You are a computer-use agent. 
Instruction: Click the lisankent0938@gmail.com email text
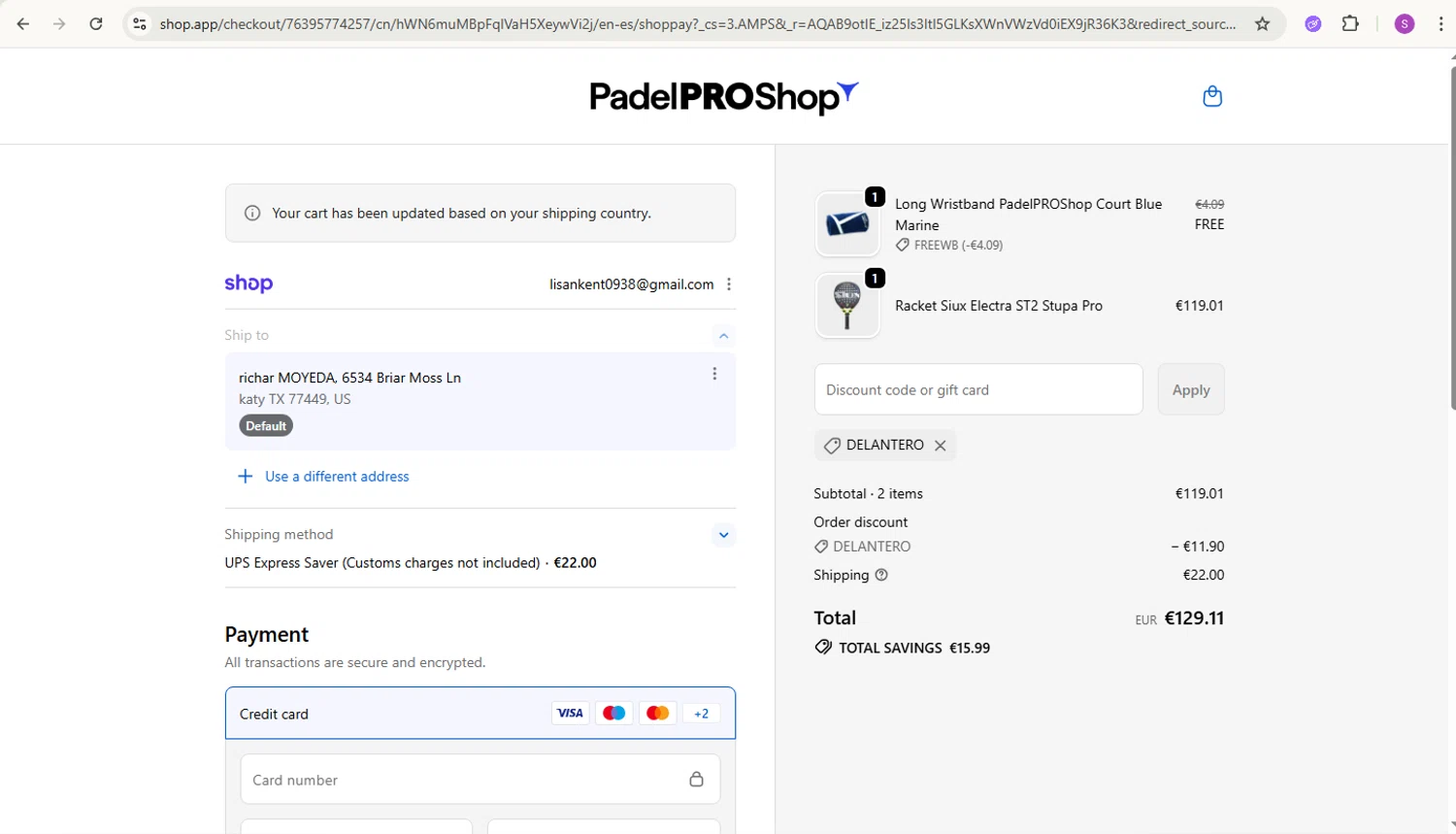(632, 284)
